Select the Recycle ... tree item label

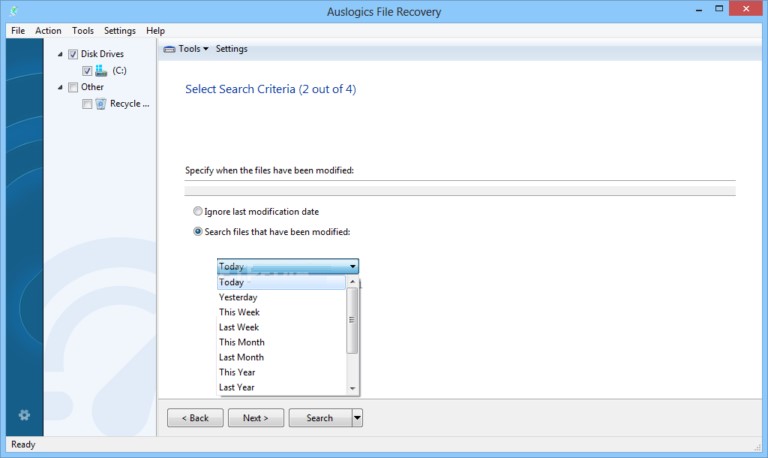[x=129, y=104]
